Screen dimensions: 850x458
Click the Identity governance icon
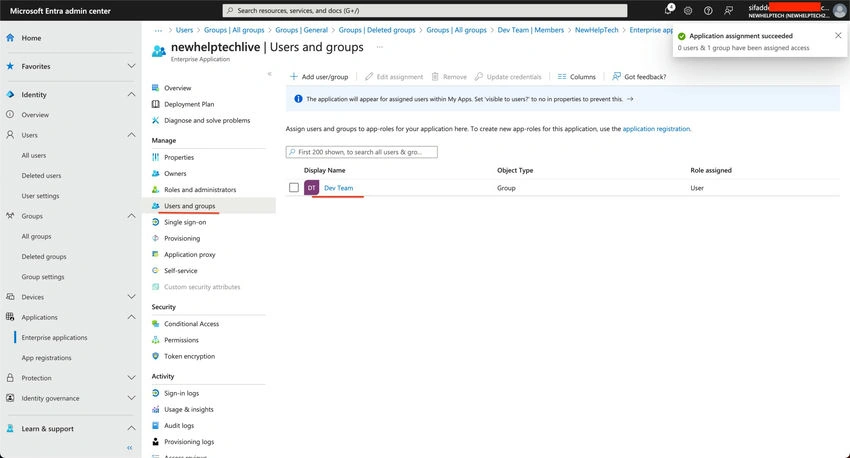tap(10, 398)
